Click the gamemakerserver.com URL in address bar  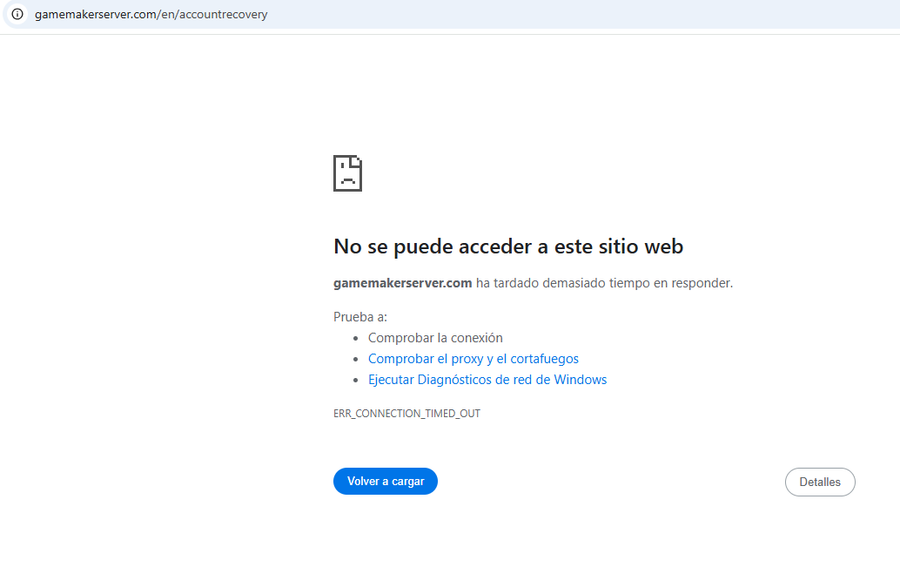[x=151, y=14]
